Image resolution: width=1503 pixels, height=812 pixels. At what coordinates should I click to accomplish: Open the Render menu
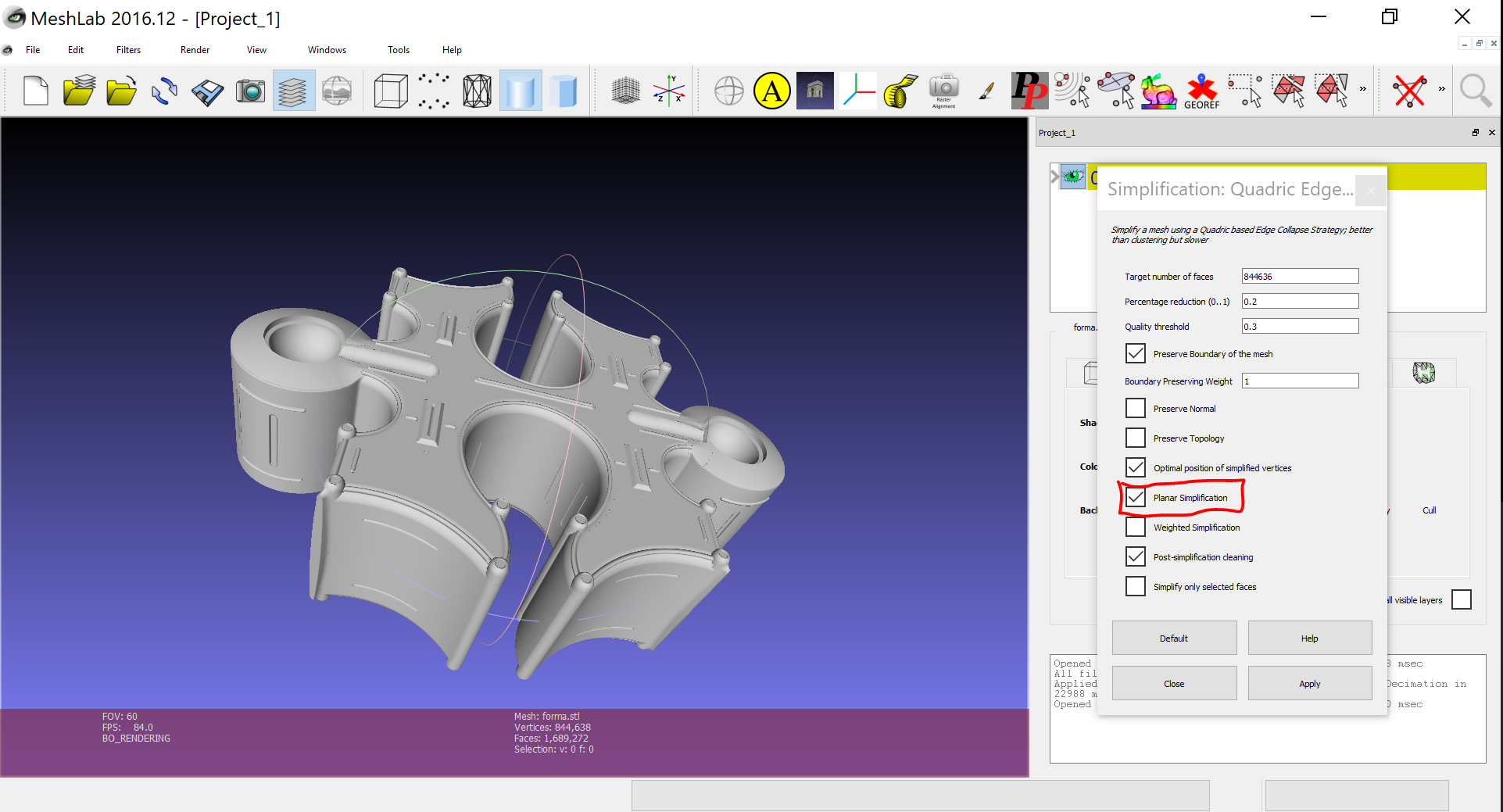[195, 50]
